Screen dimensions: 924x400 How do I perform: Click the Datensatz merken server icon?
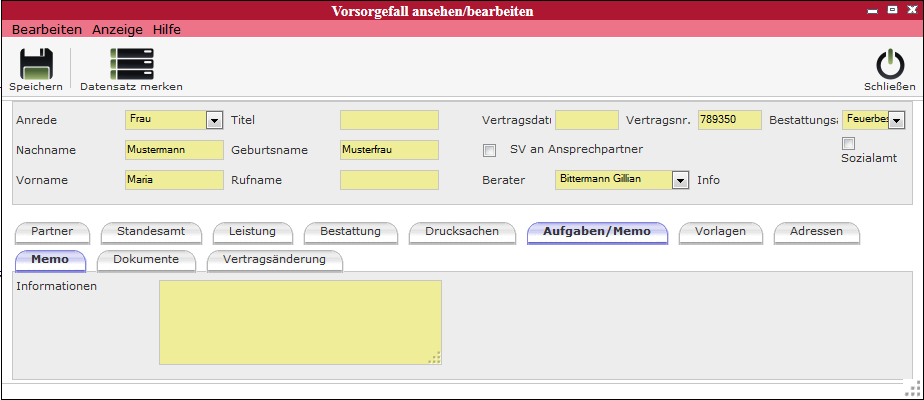pyautogui.click(x=131, y=64)
